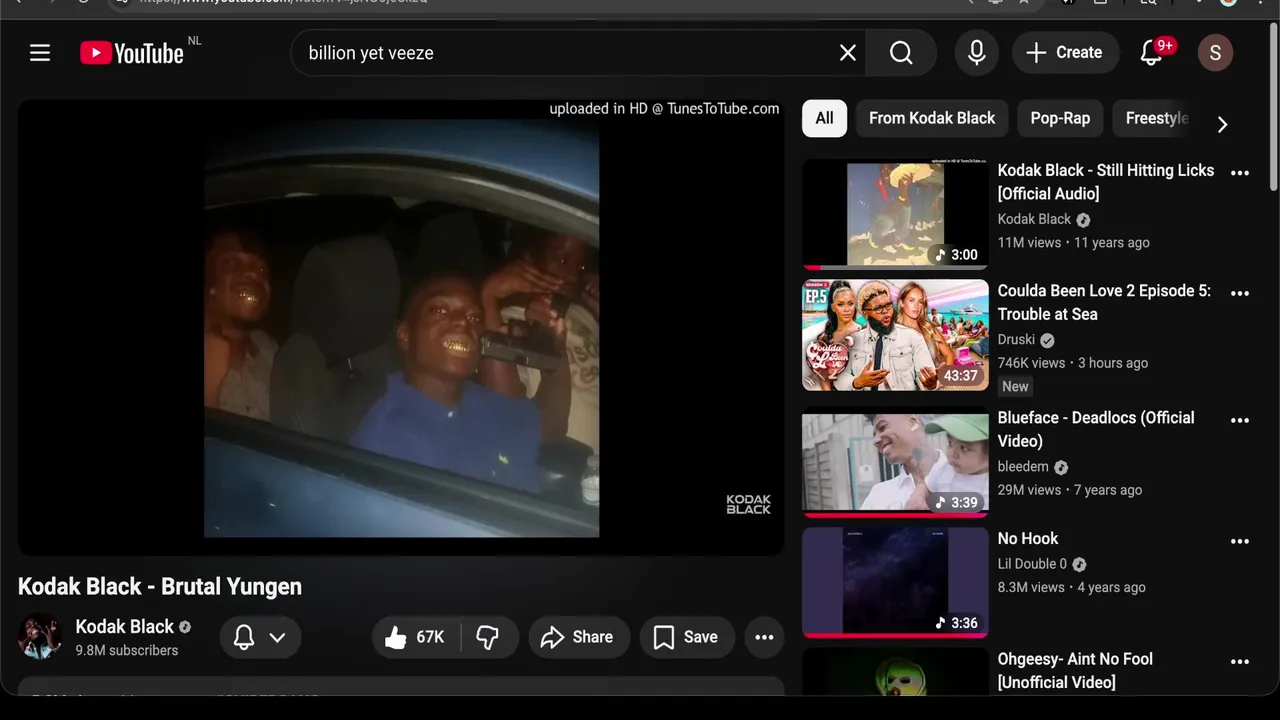
Task: Like the Brutal Yungen video
Action: [x=416, y=637]
